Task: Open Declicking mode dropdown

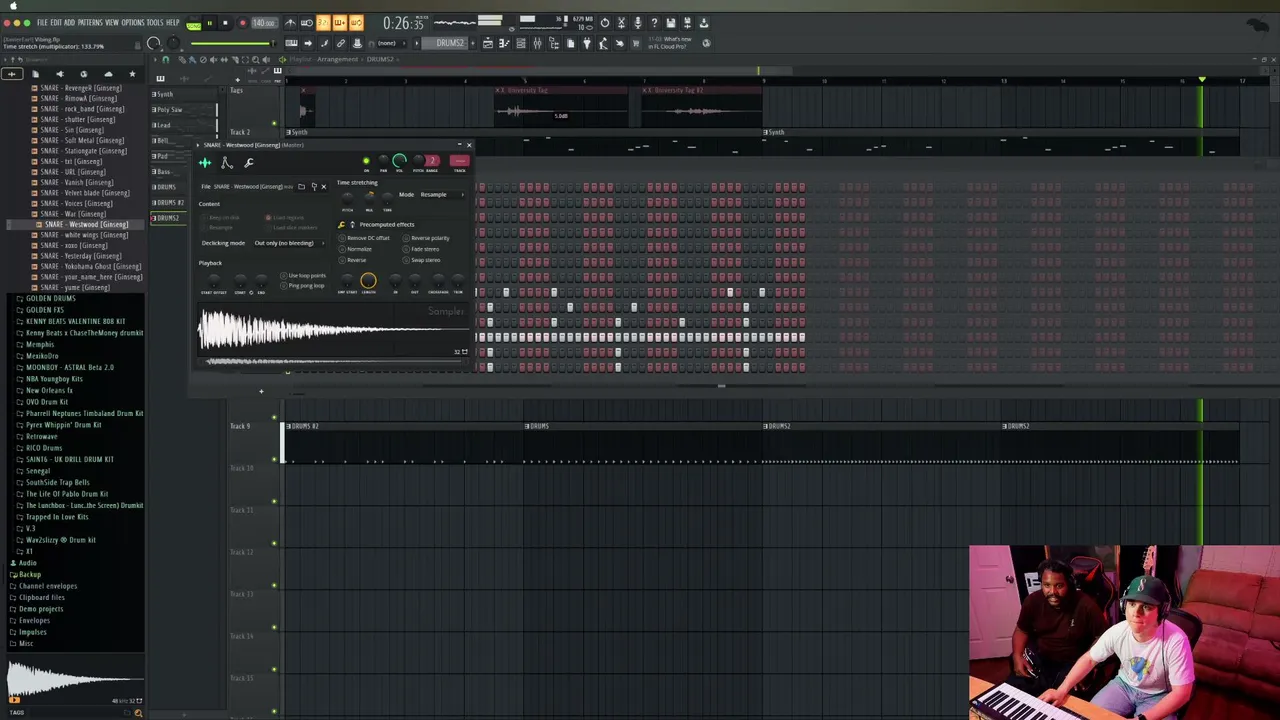Action: (x=287, y=243)
